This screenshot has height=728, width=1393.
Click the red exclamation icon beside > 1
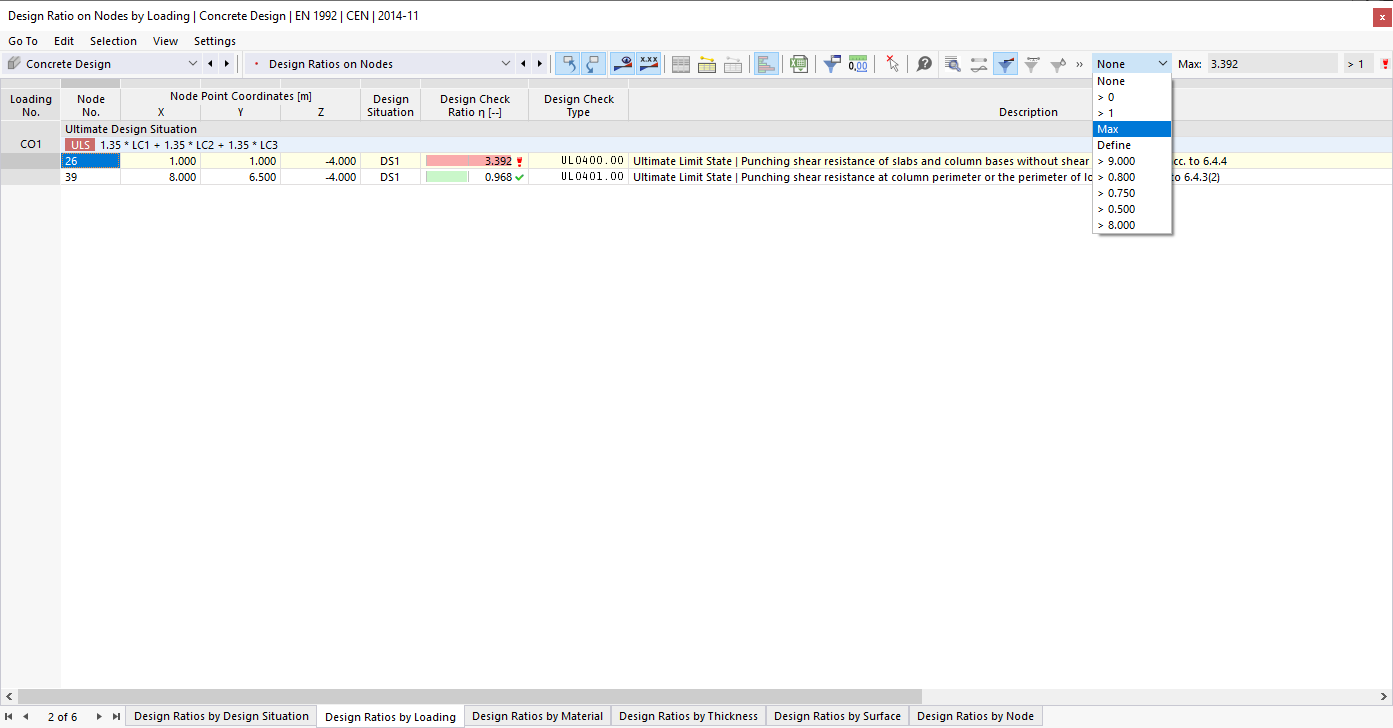[x=1385, y=64]
